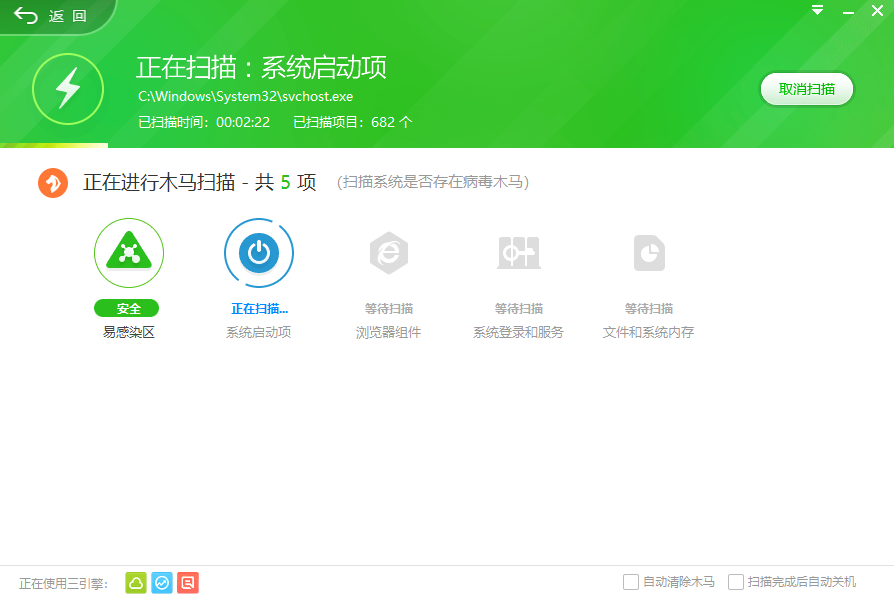
Task: Select the 易感染区 green triangle icon
Action: [x=129, y=253]
